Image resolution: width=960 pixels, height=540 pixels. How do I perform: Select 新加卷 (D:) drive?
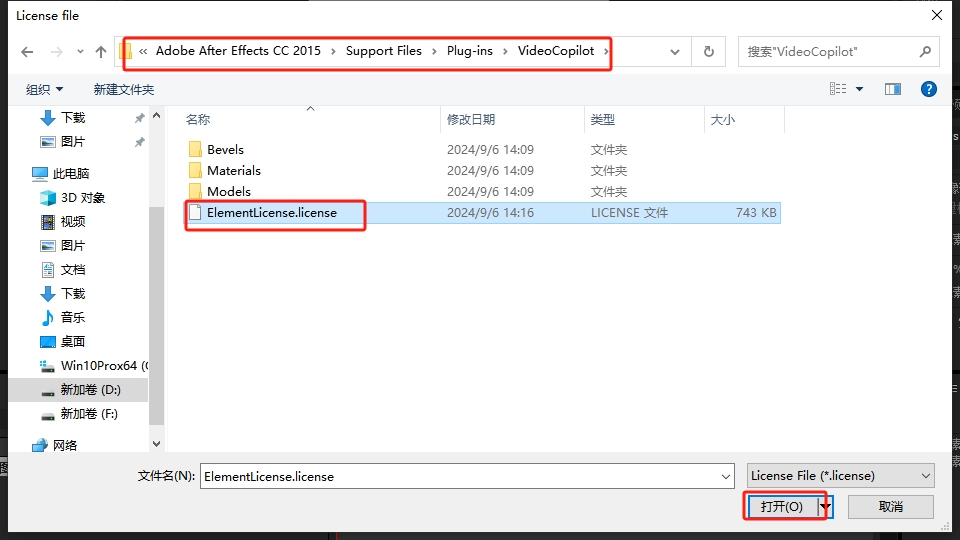coord(91,389)
